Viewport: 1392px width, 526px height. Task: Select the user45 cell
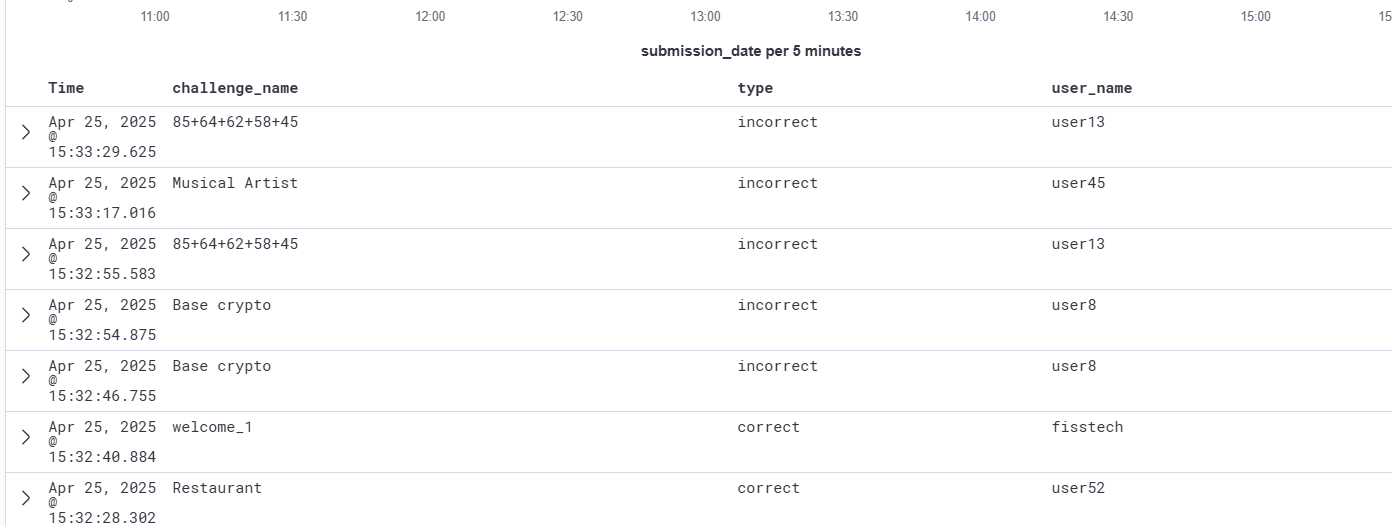[x=1078, y=183]
